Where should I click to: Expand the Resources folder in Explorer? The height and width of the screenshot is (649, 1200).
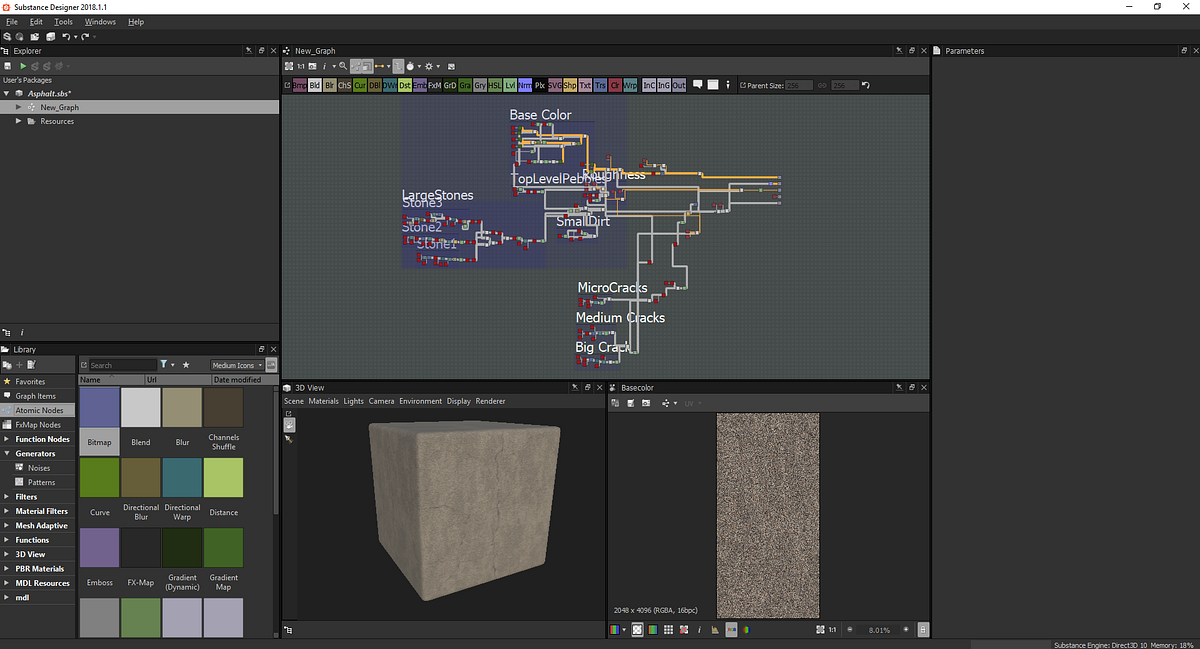click(x=17, y=121)
